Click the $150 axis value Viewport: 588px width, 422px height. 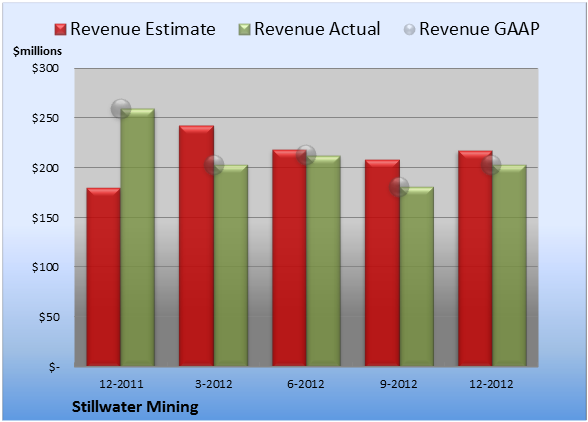pos(45,218)
